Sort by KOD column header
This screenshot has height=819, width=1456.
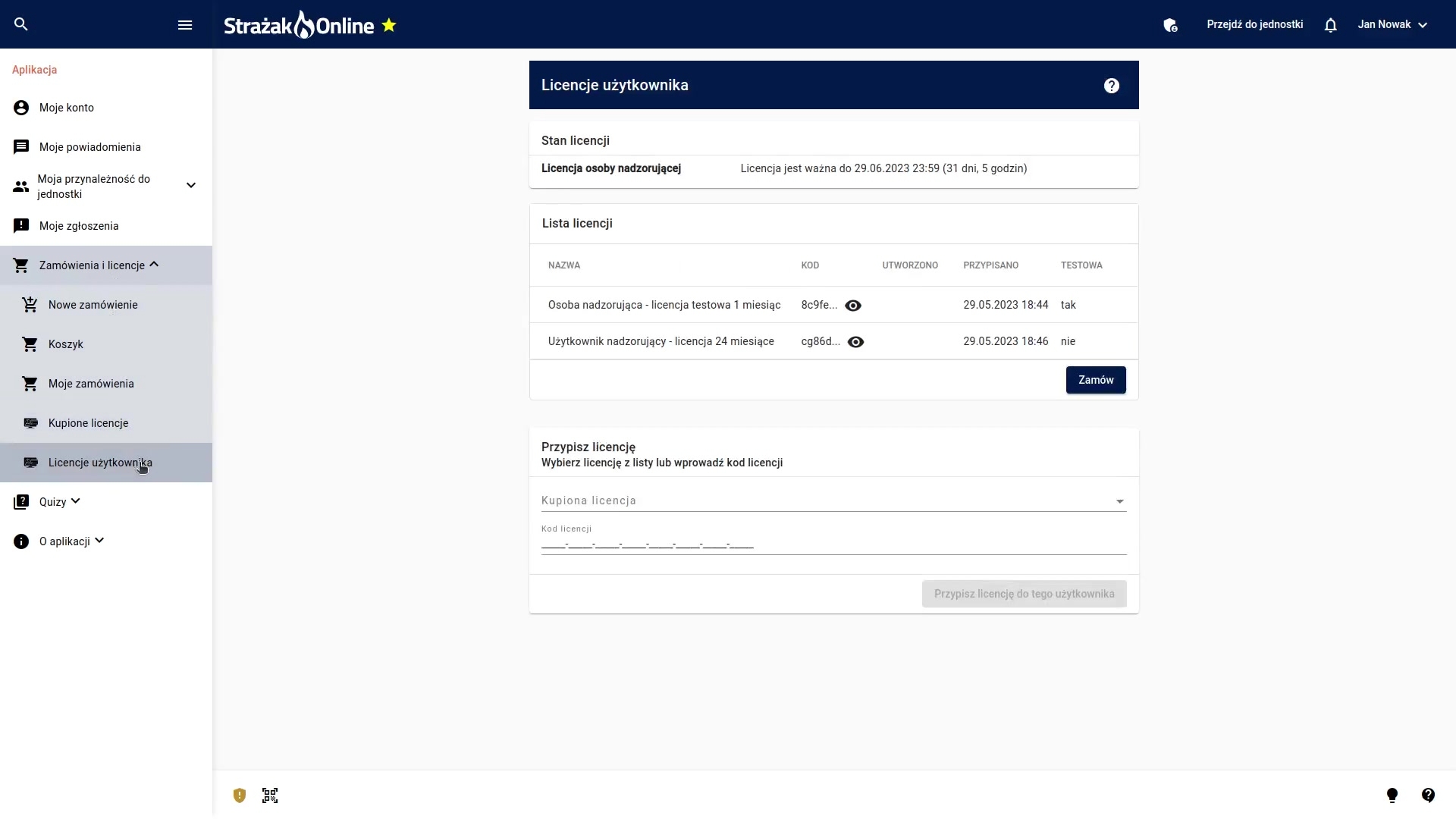click(810, 265)
